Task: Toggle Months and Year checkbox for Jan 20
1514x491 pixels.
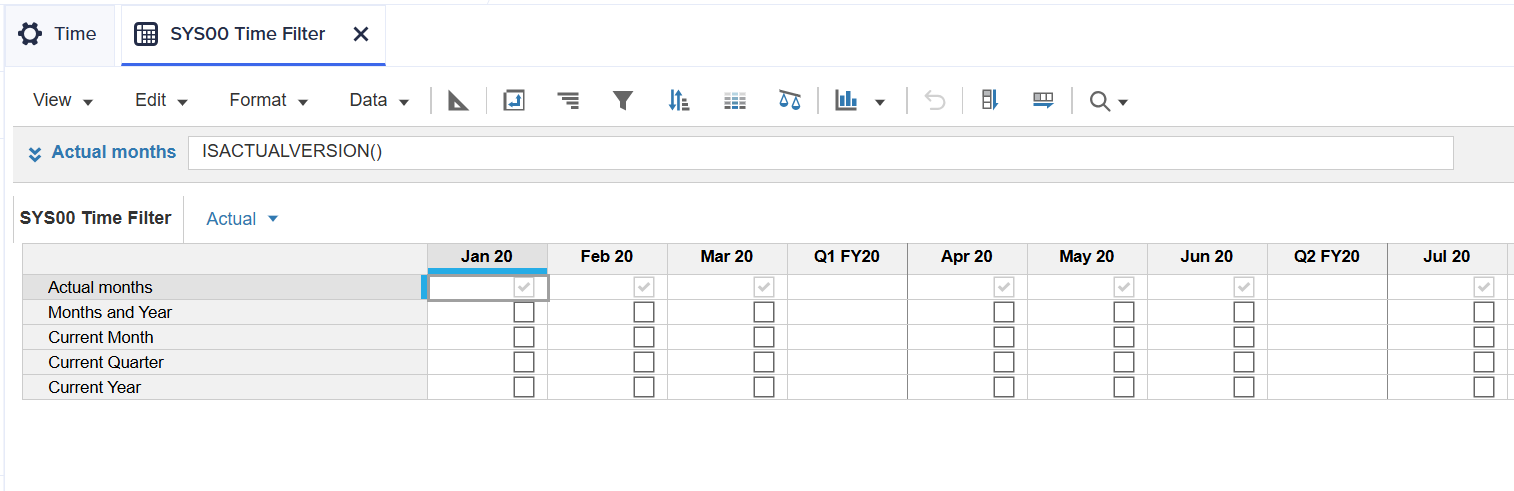Action: coord(524,312)
